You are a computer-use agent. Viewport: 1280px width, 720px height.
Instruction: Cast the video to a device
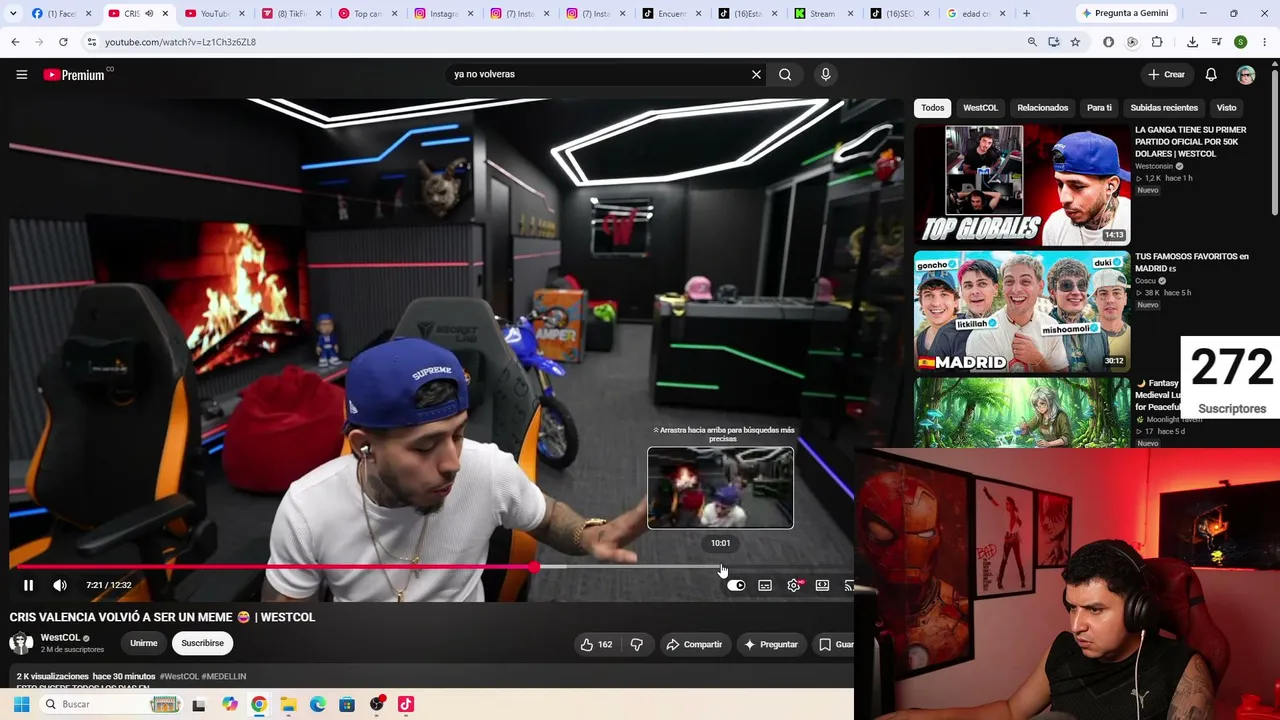tap(848, 586)
